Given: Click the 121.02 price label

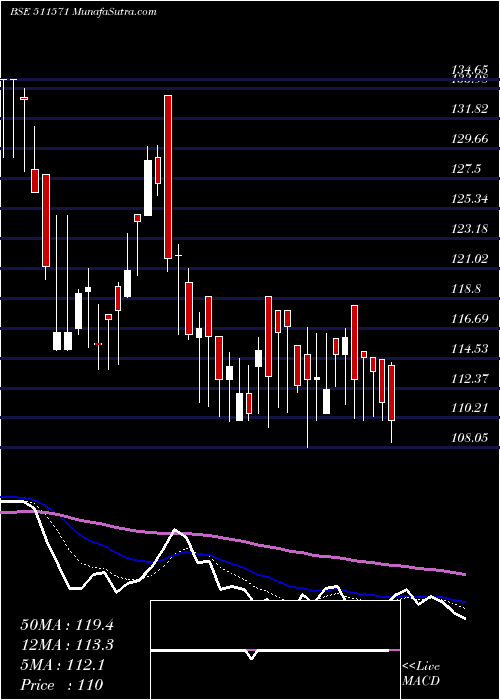Looking at the screenshot, I should [469, 259].
